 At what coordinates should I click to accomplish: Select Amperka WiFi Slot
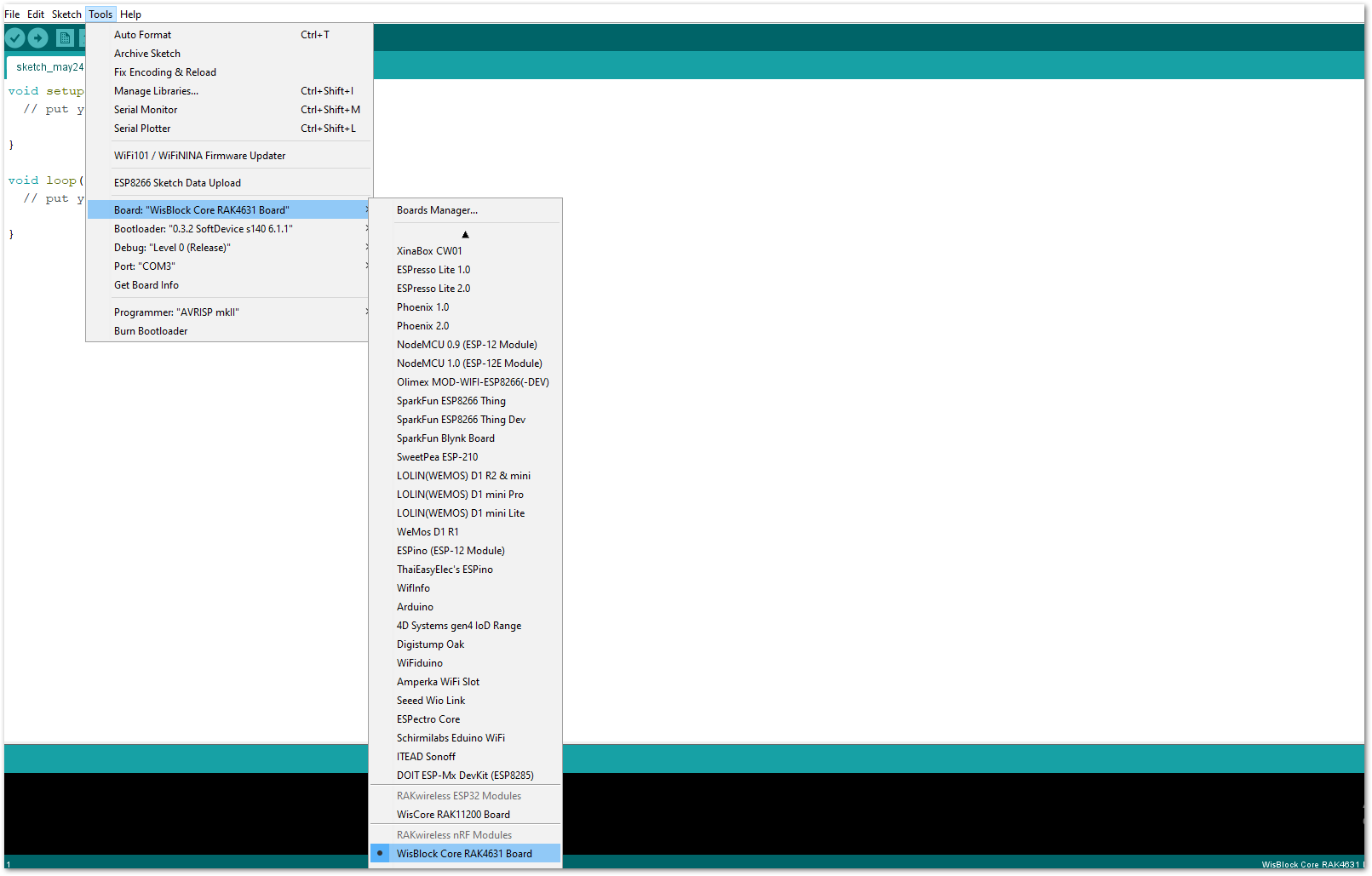click(x=465, y=682)
